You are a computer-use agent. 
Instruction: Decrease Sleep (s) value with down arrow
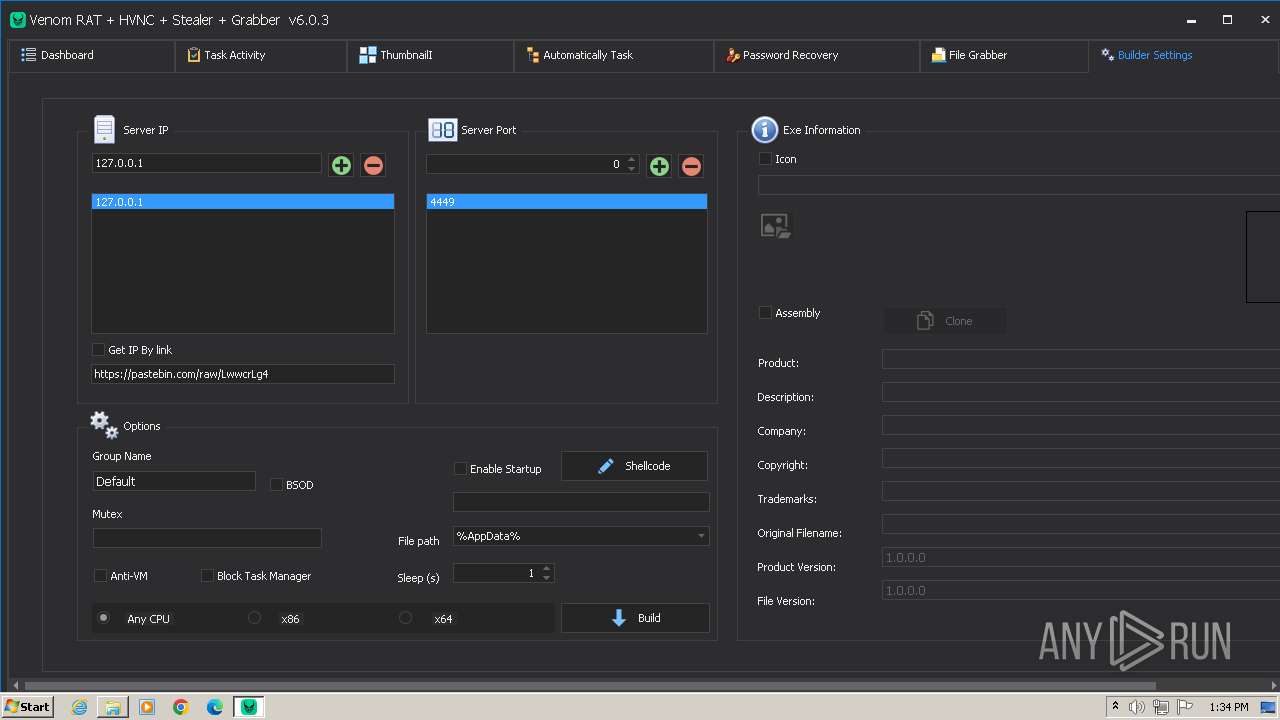546,578
